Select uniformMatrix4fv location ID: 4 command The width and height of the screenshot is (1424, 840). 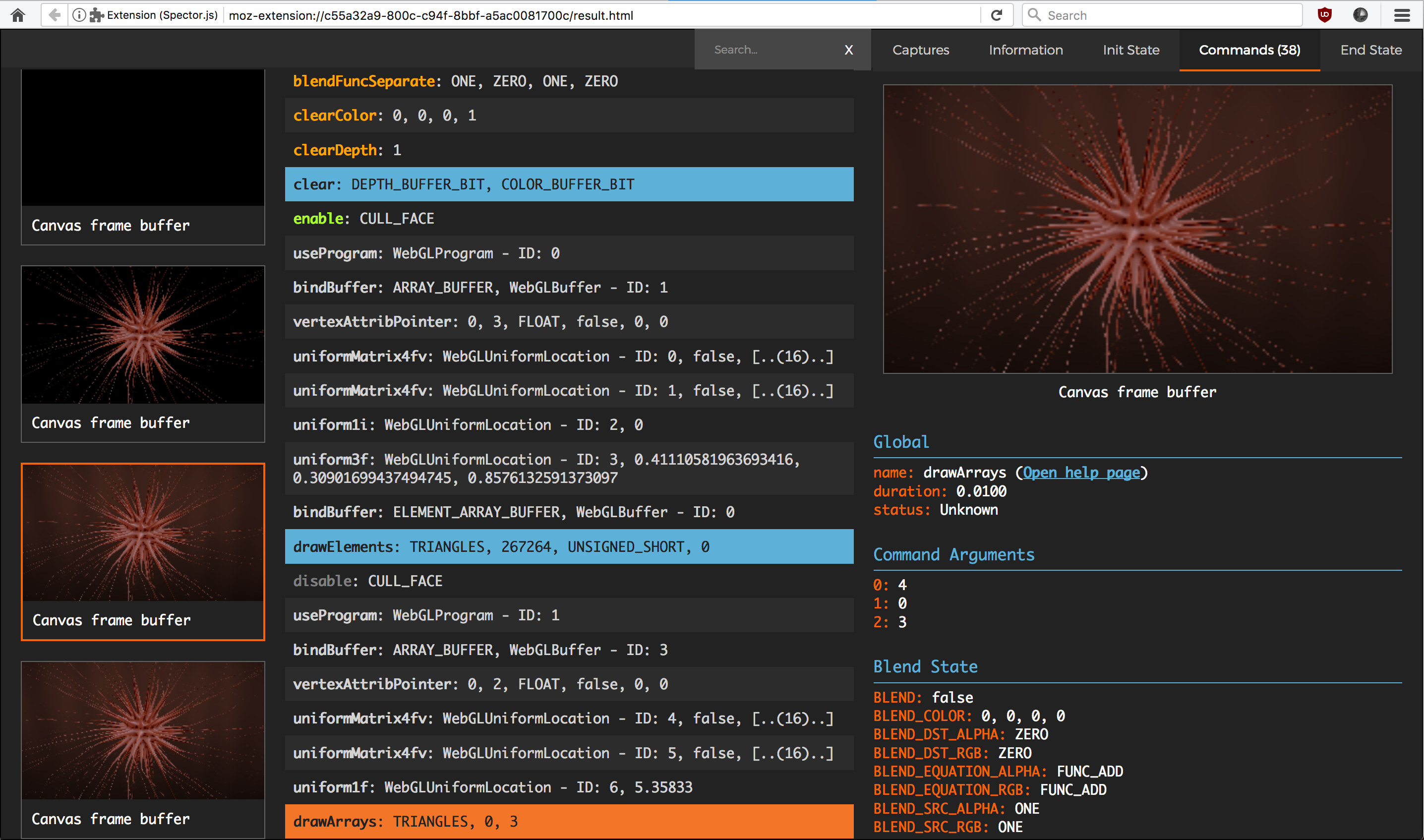click(569, 719)
